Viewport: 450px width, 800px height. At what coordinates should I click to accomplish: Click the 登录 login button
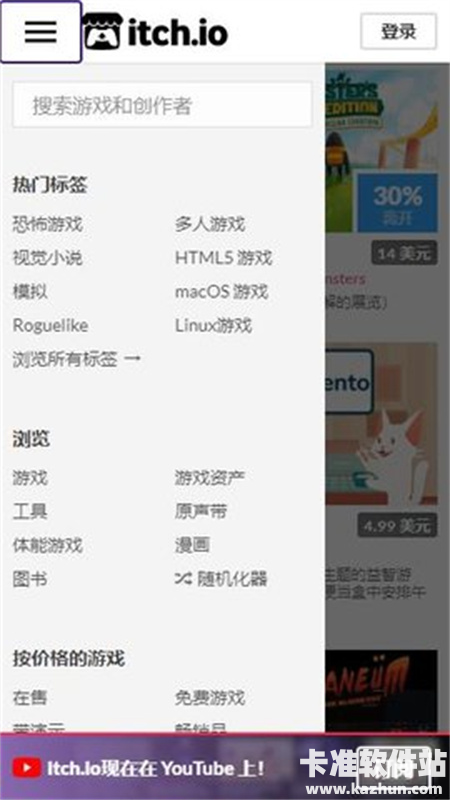coord(398,32)
